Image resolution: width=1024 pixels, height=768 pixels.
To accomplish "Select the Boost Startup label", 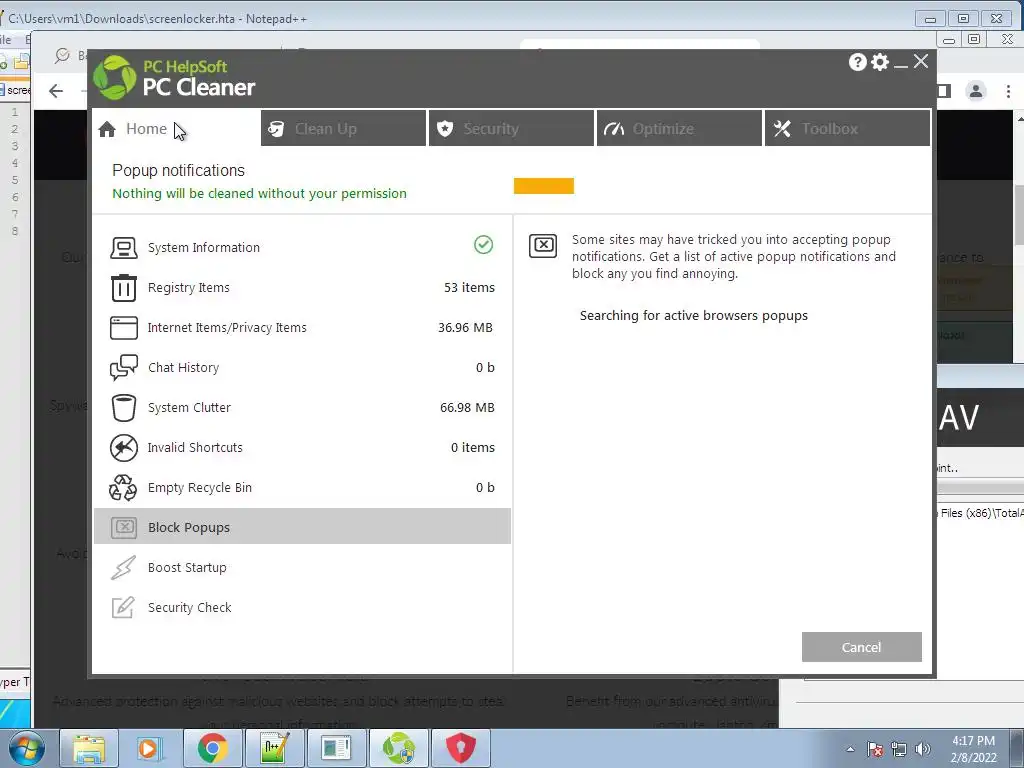I will [187, 568].
